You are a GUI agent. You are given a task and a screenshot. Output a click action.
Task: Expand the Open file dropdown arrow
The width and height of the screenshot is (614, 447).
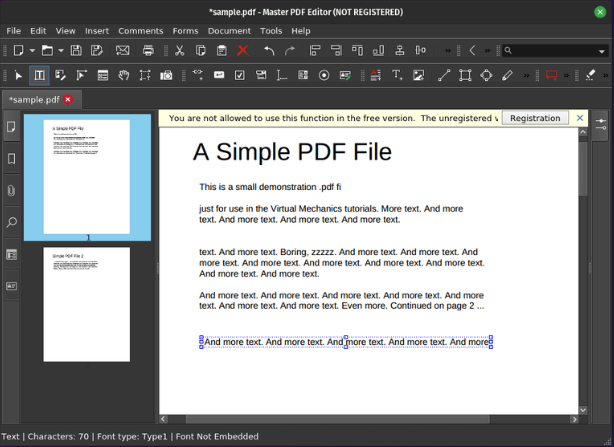point(61,50)
